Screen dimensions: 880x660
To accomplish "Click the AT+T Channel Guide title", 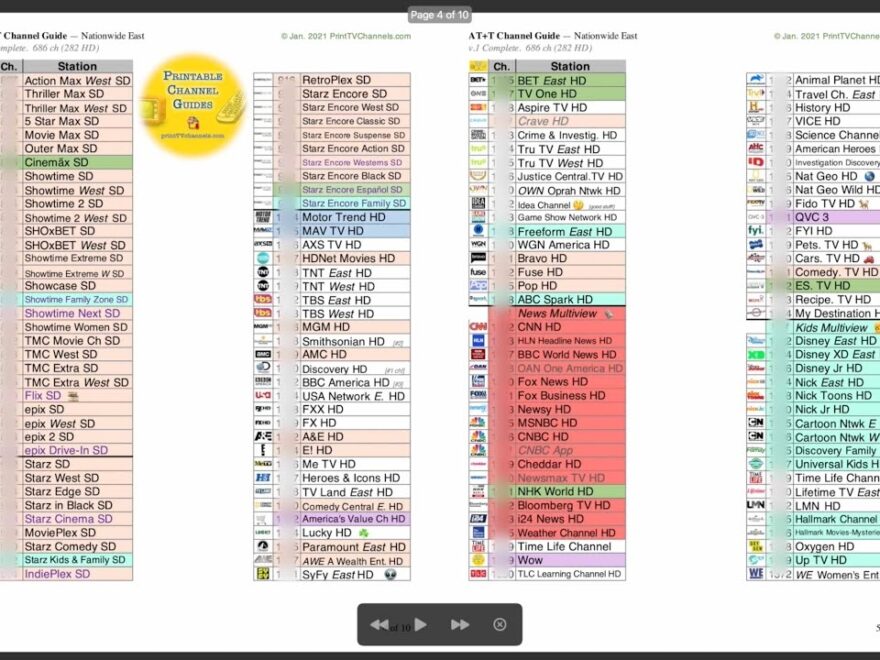I will coord(514,36).
